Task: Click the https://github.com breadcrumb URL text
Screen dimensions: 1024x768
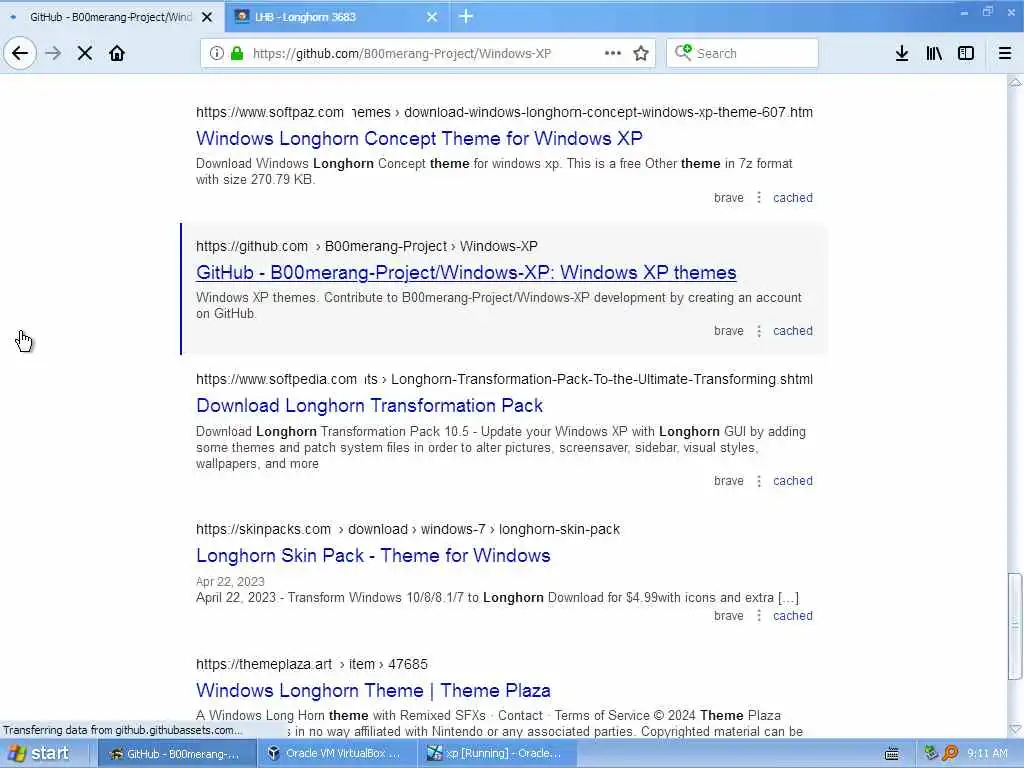Action: tap(251, 246)
